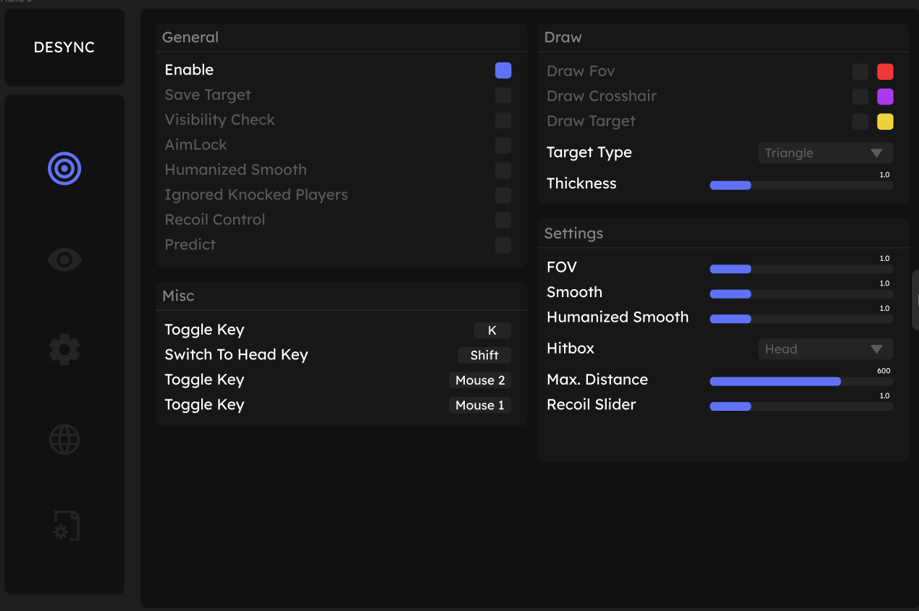The width and height of the screenshot is (919, 611).
Task: Click the Visibility Check label
Action: pyautogui.click(x=220, y=120)
